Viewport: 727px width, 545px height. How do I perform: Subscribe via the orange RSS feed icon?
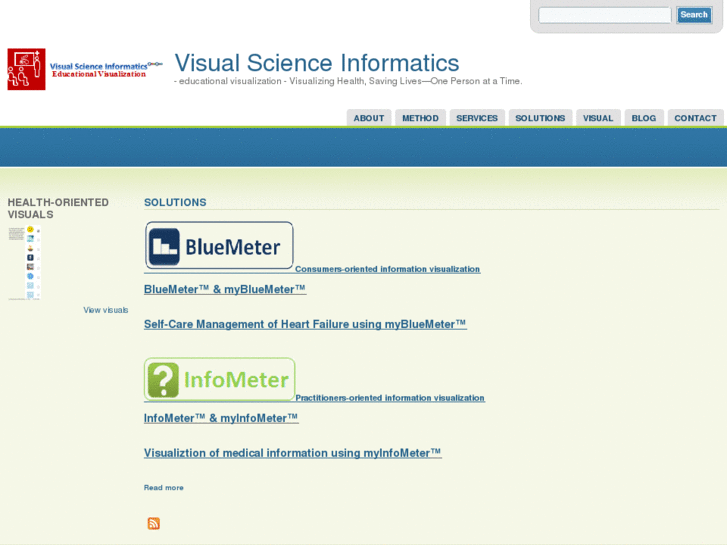153,524
